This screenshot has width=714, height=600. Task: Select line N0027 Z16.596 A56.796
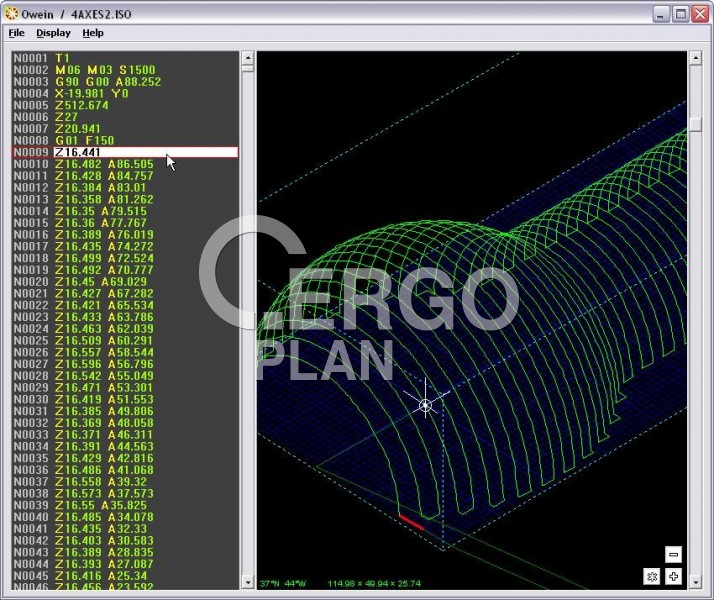tap(125, 364)
